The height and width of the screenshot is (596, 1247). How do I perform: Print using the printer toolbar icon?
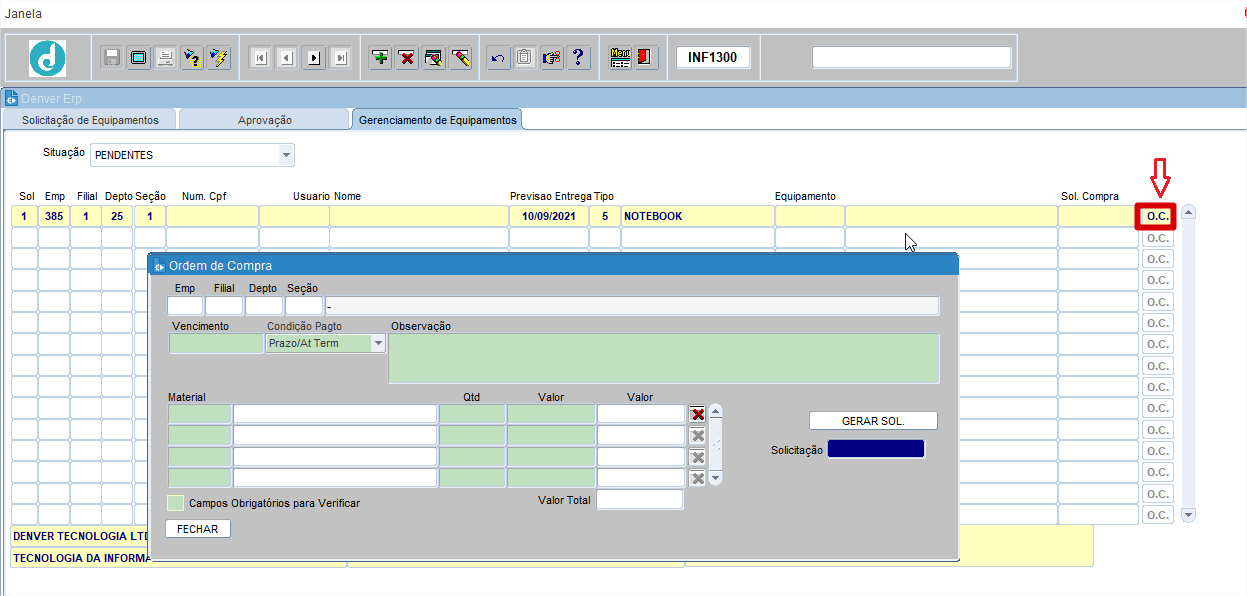(166, 57)
